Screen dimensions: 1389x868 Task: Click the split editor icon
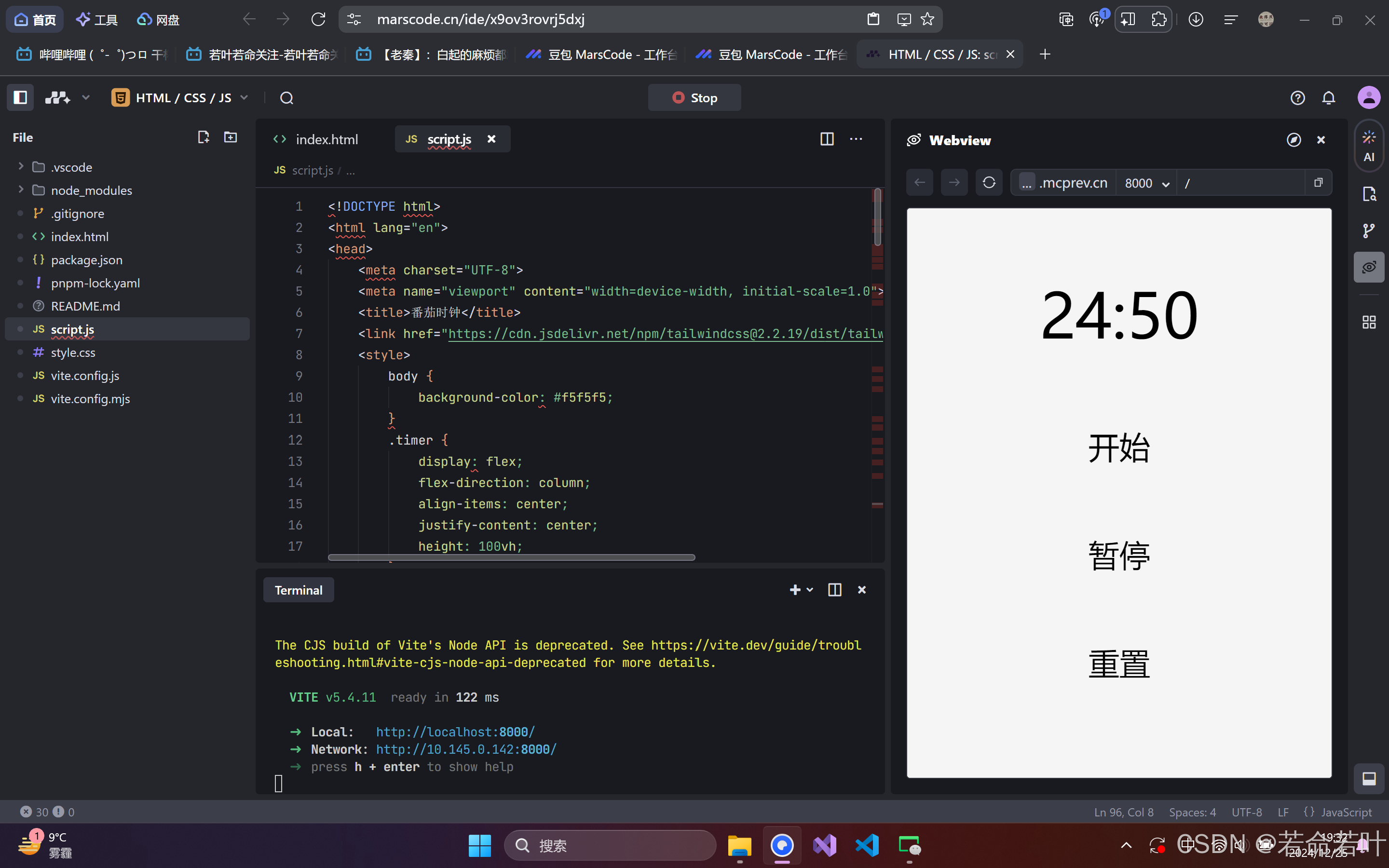pos(827,139)
